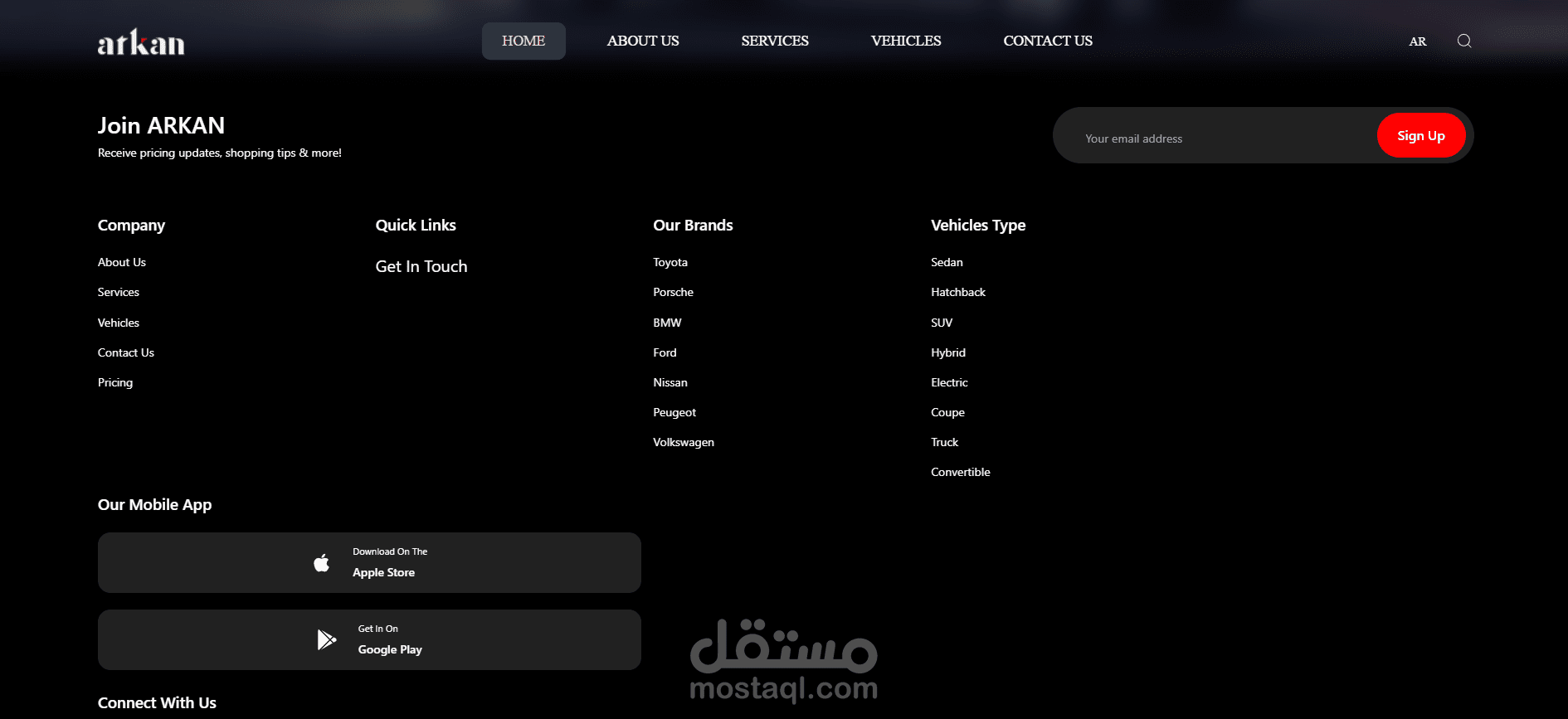Viewport: 1568px width, 719px height.
Task: Select the Nissan brand link
Action: [x=670, y=382]
